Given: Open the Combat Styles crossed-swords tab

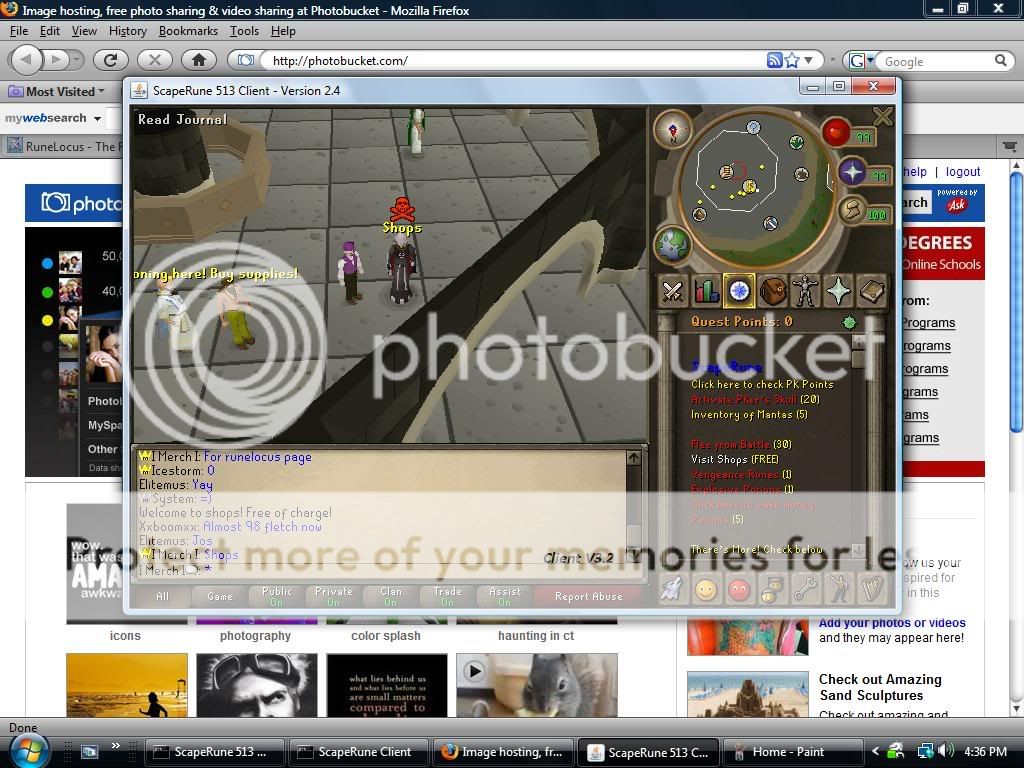Looking at the screenshot, I should tap(673, 291).
